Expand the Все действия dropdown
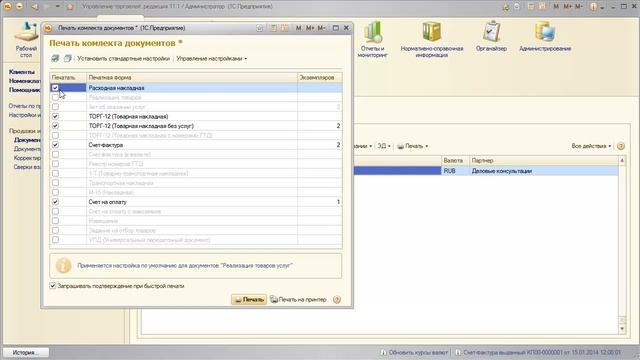Screen dimensions: 640x360 [591, 146]
